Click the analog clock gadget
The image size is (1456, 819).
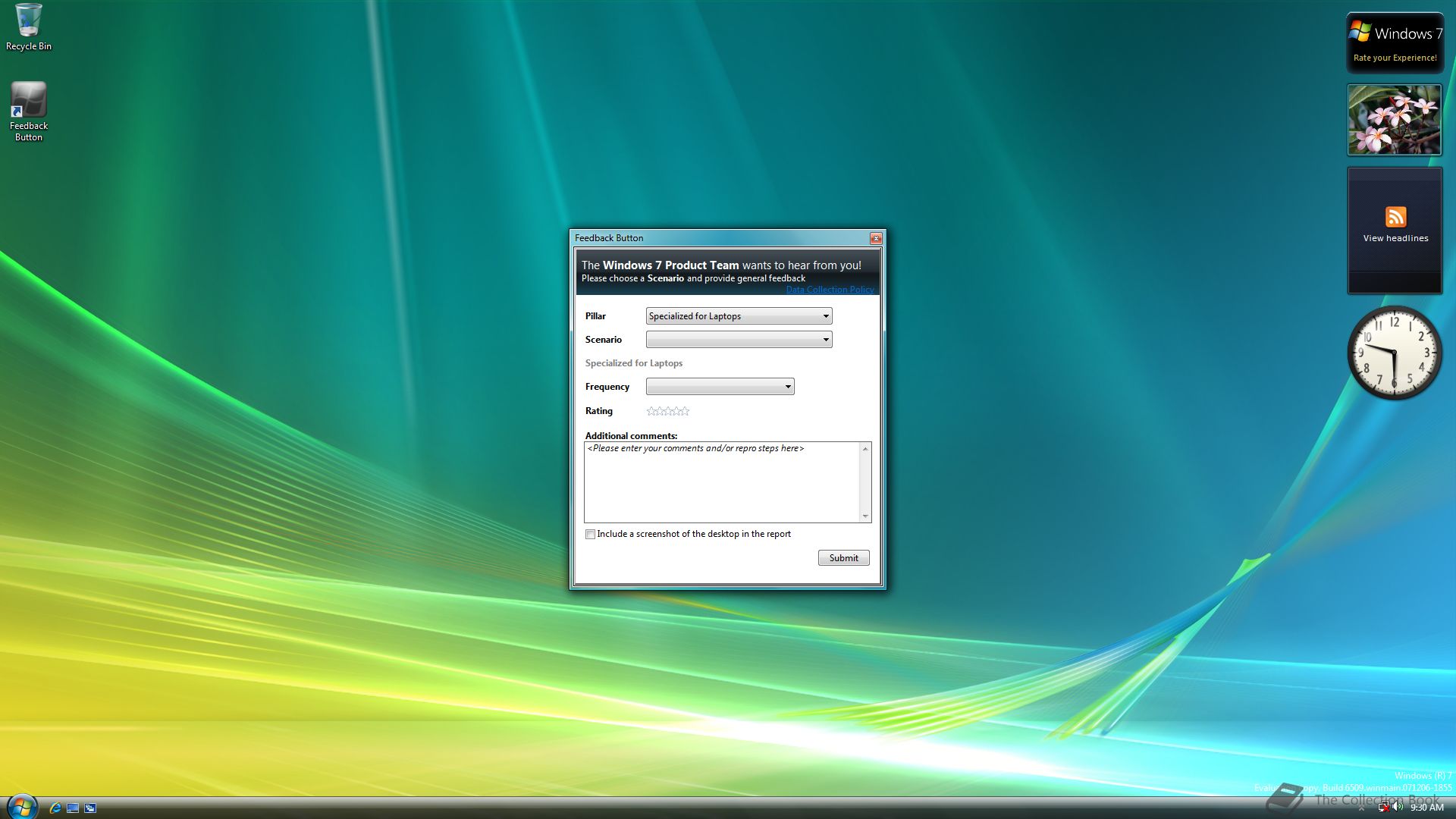1394,353
